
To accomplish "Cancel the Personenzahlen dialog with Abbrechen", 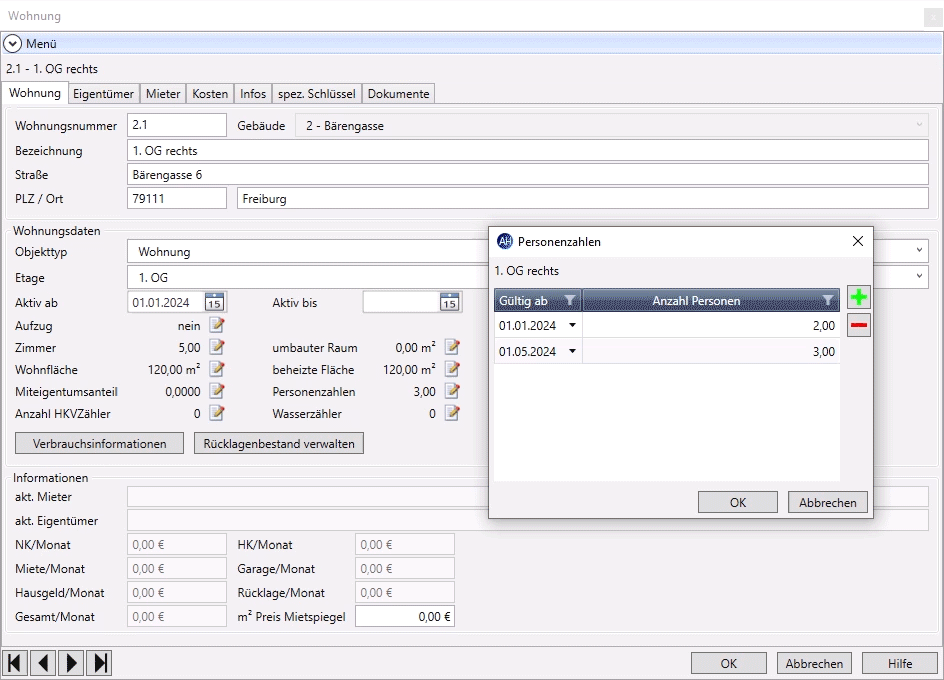I will coord(828,502).
